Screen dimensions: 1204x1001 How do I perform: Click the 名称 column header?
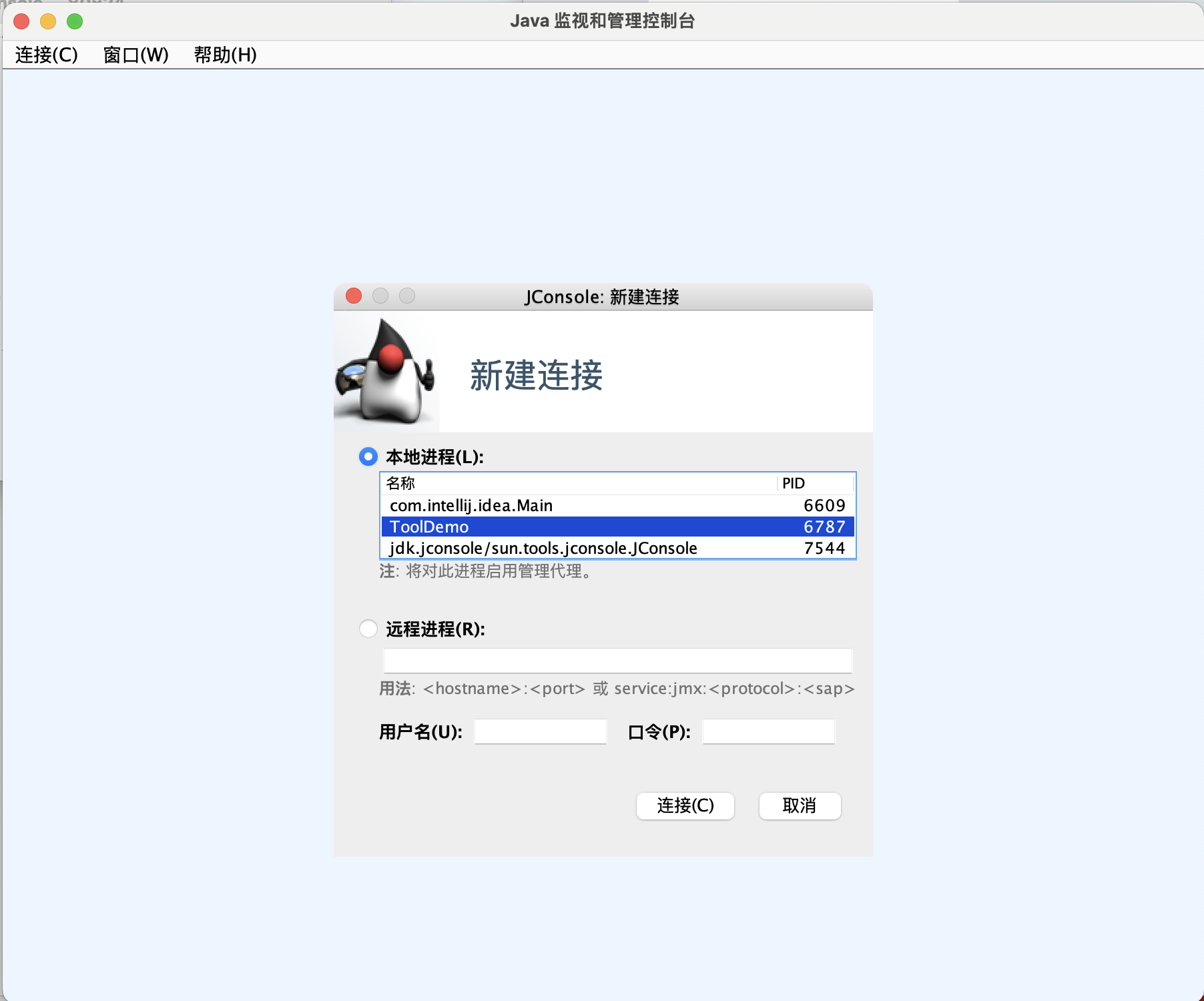[579, 483]
